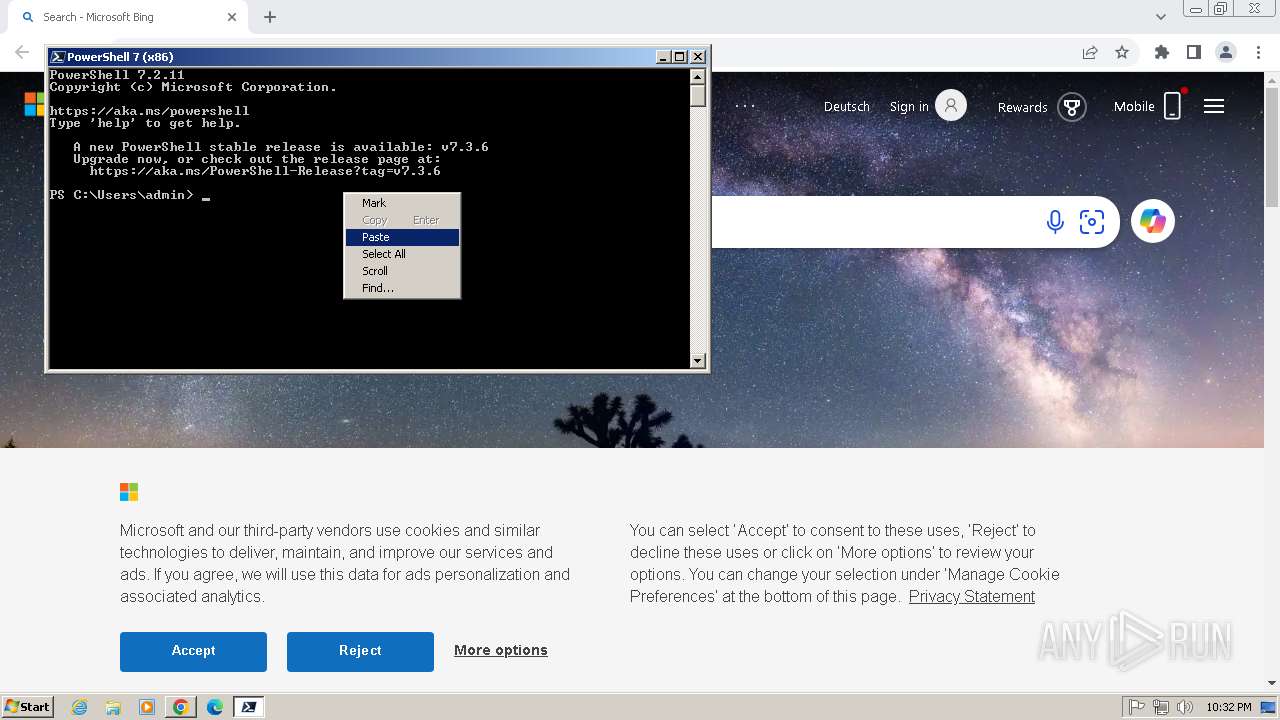Open Microsoft Edge from taskbar
This screenshot has height=720, width=1280.
(215, 707)
